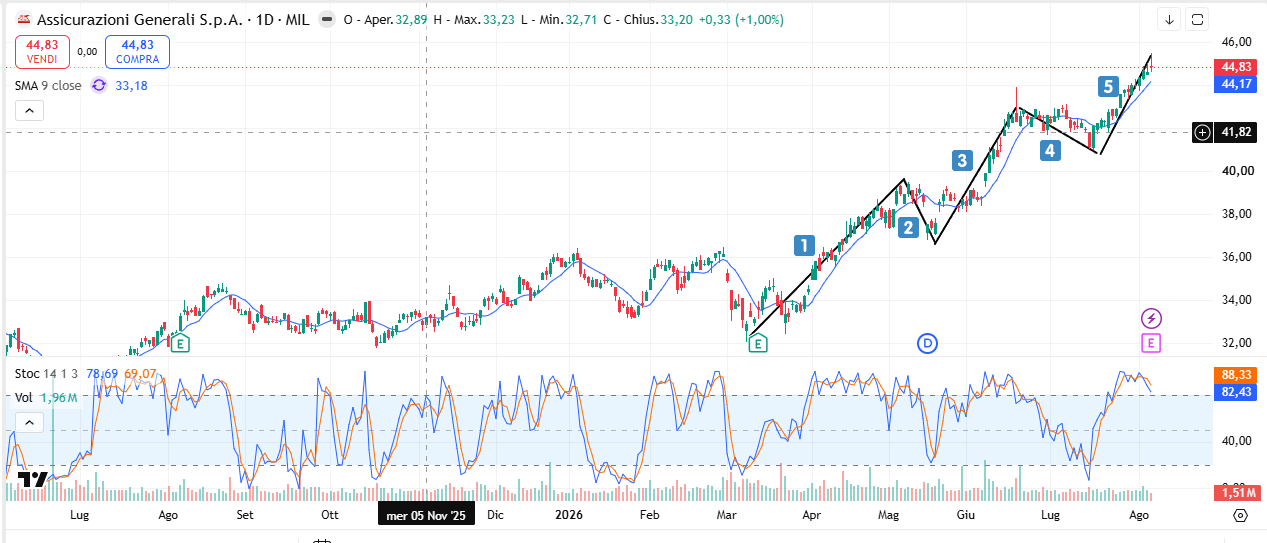Click the 38,00 price scale label
This screenshot has height=543, width=1267.
tap(1237, 213)
